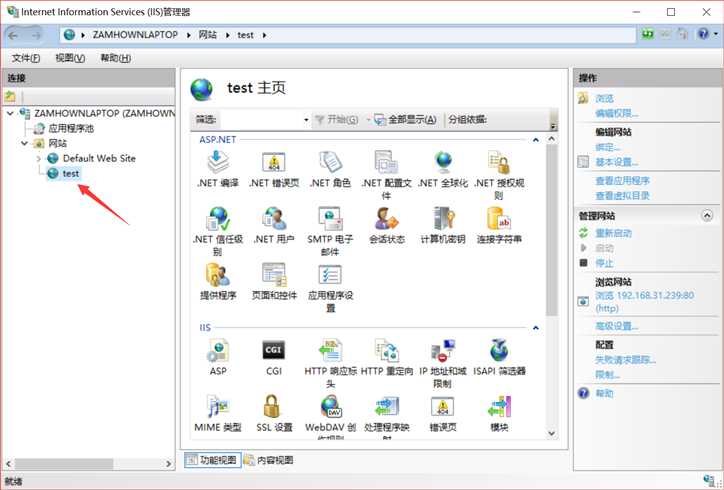Open the .NET 用户 feature
Image resolution: width=724 pixels, height=490 pixels.
(x=274, y=225)
